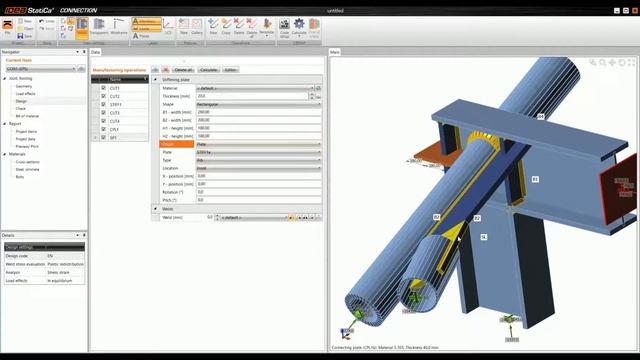Click the Undo icon

[47, 21]
